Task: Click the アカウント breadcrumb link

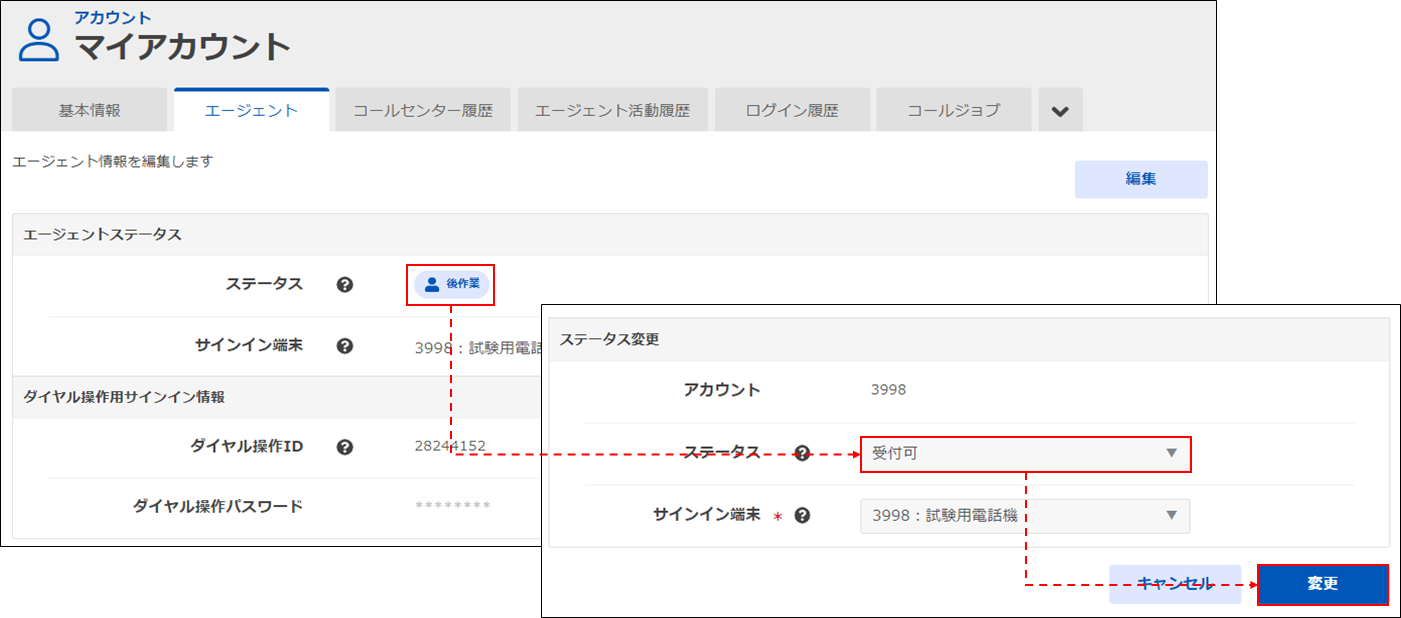Action: (113, 18)
